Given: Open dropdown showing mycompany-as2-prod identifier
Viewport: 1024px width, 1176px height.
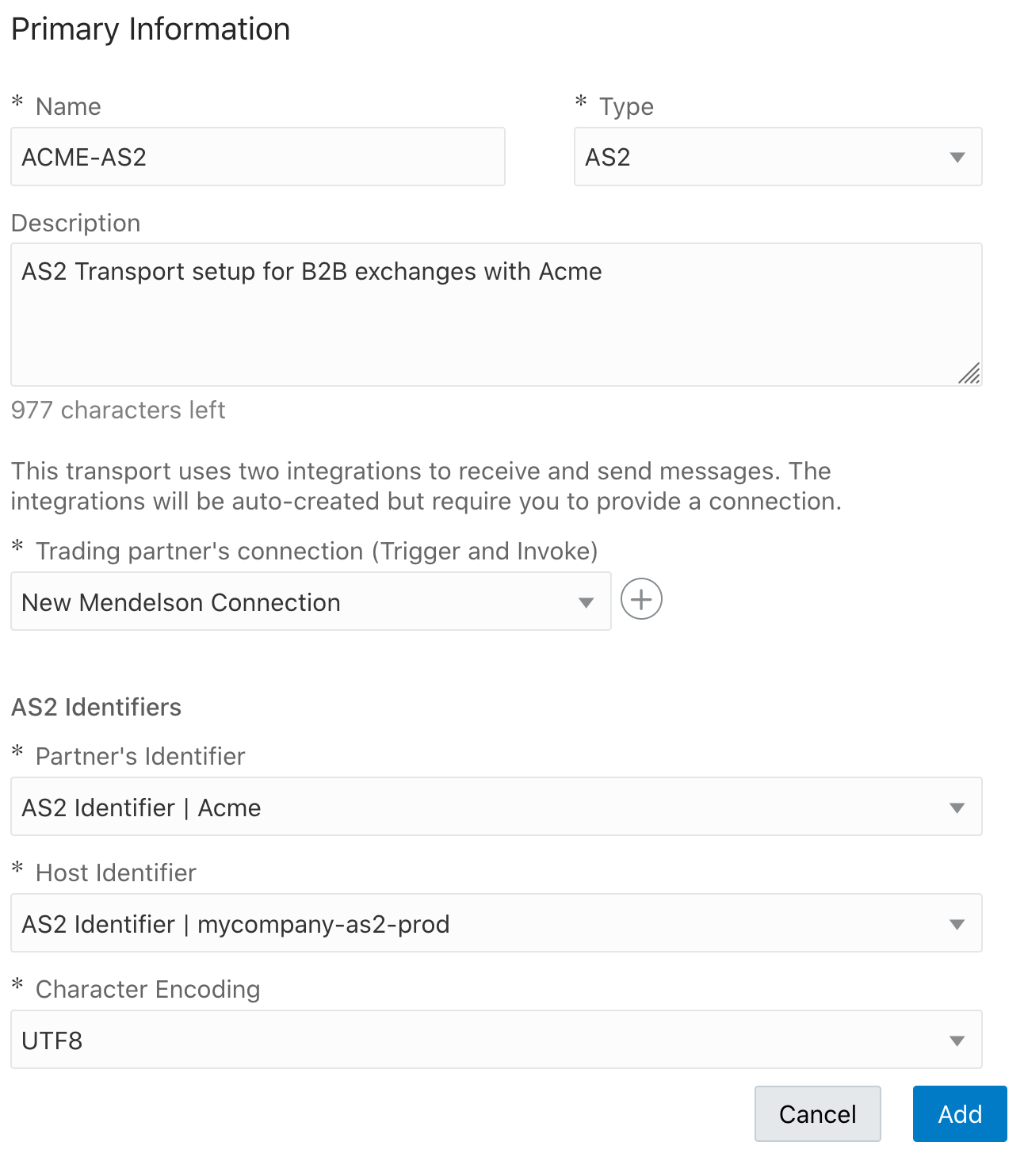Looking at the screenshot, I should [x=476, y=924].
